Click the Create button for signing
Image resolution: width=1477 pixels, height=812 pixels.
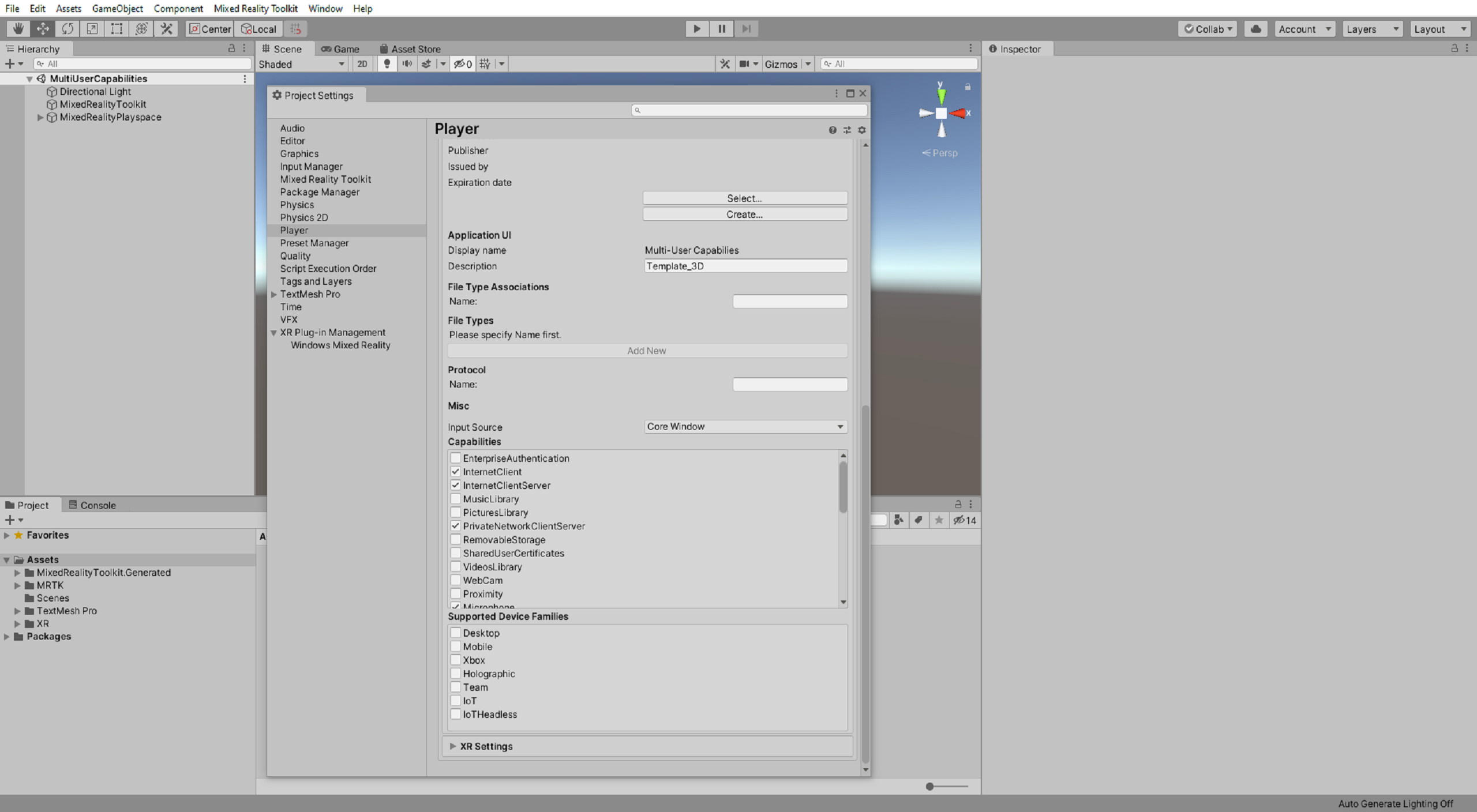[x=745, y=214]
